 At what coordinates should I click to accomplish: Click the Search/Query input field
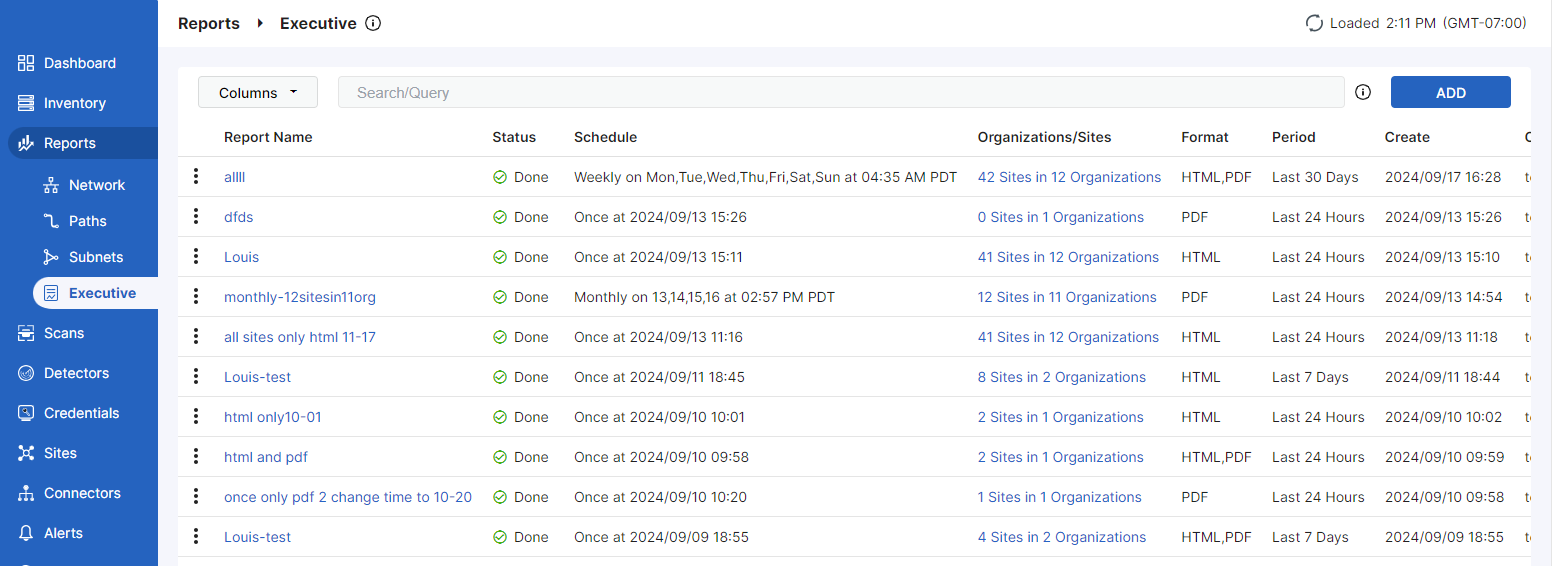point(840,92)
